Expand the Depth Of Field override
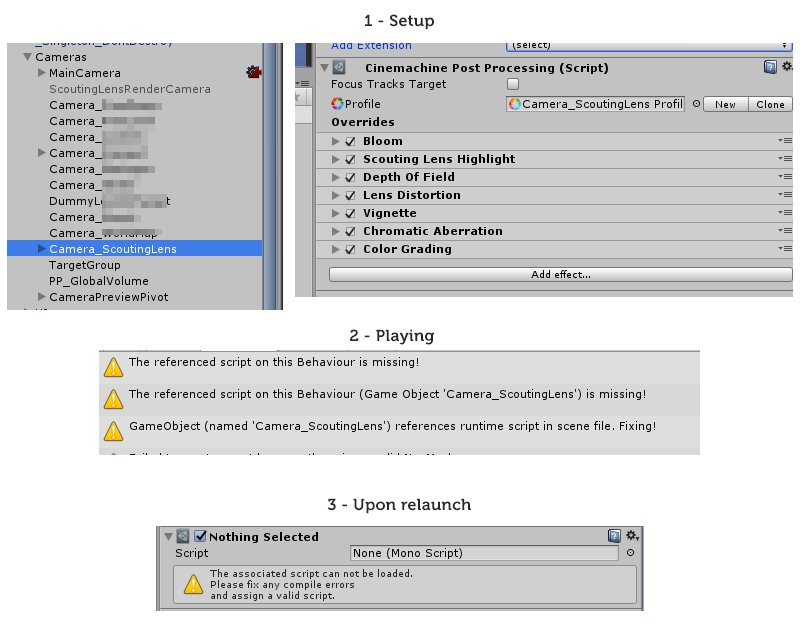This screenshot has width=800, height=636. click(x=335, y=177)
